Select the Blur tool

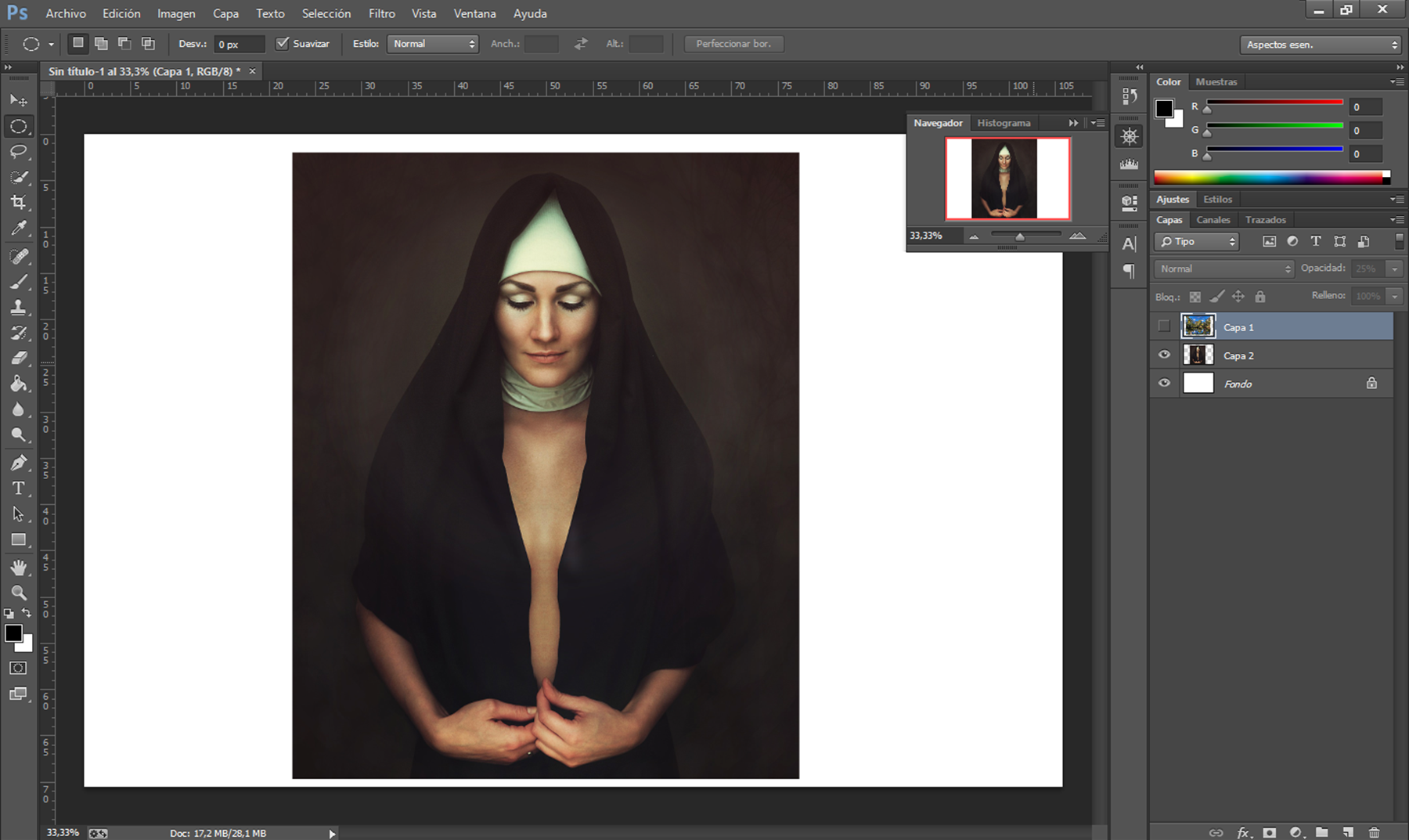[19, 409]
